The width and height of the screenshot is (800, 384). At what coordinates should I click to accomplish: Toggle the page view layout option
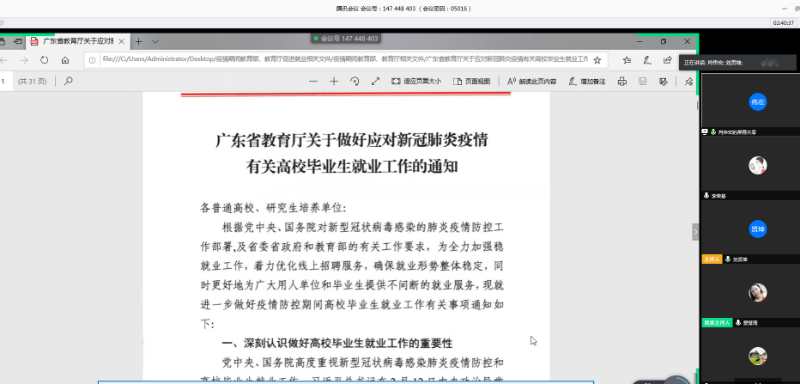[471, 81]
